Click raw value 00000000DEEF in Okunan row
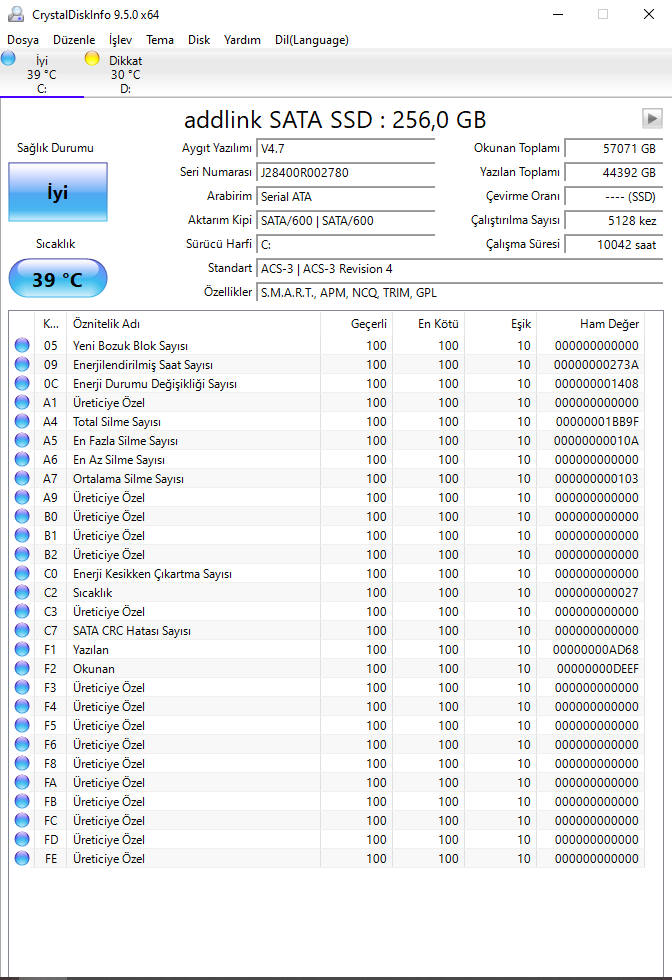Image resolution: width=672 pixels, height=980 pixels. 598,668
